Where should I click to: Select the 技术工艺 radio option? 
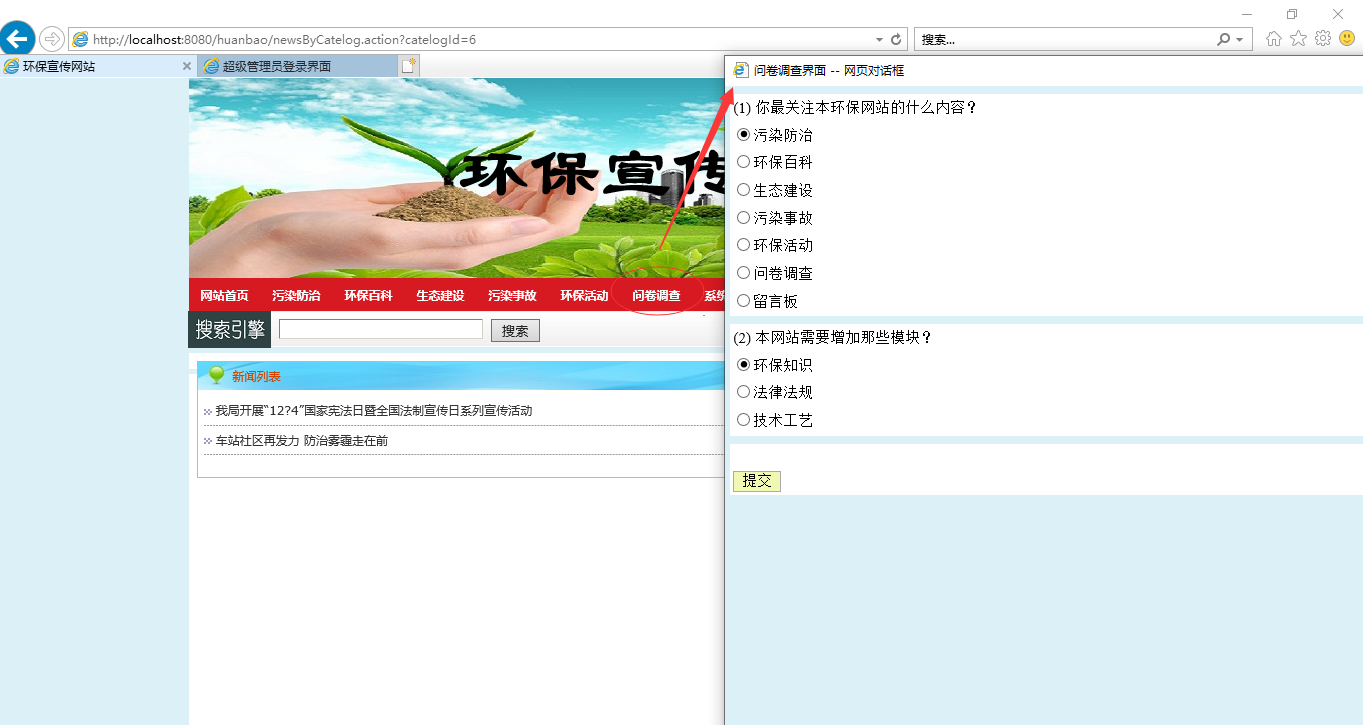(743, 420)
